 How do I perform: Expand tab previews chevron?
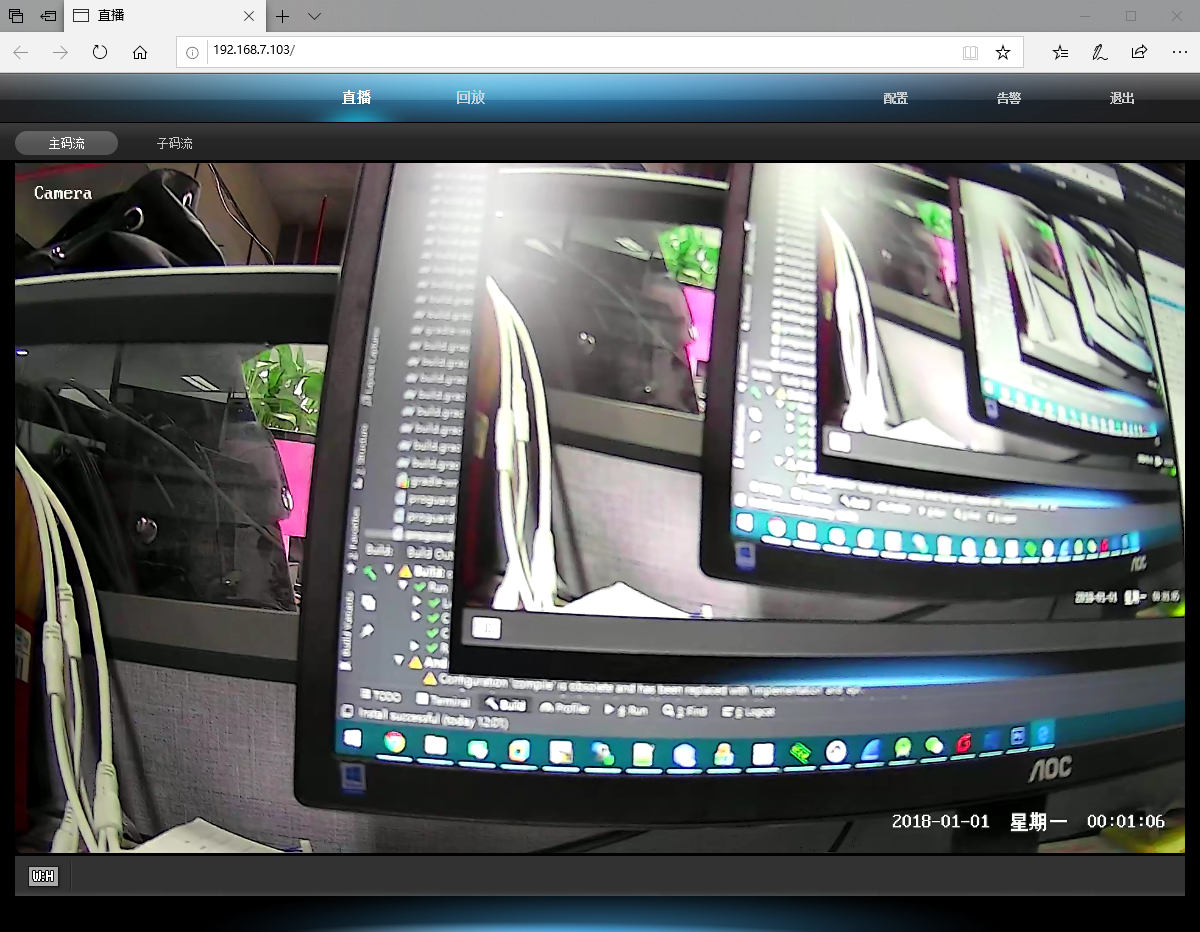(x=314, y=16)
